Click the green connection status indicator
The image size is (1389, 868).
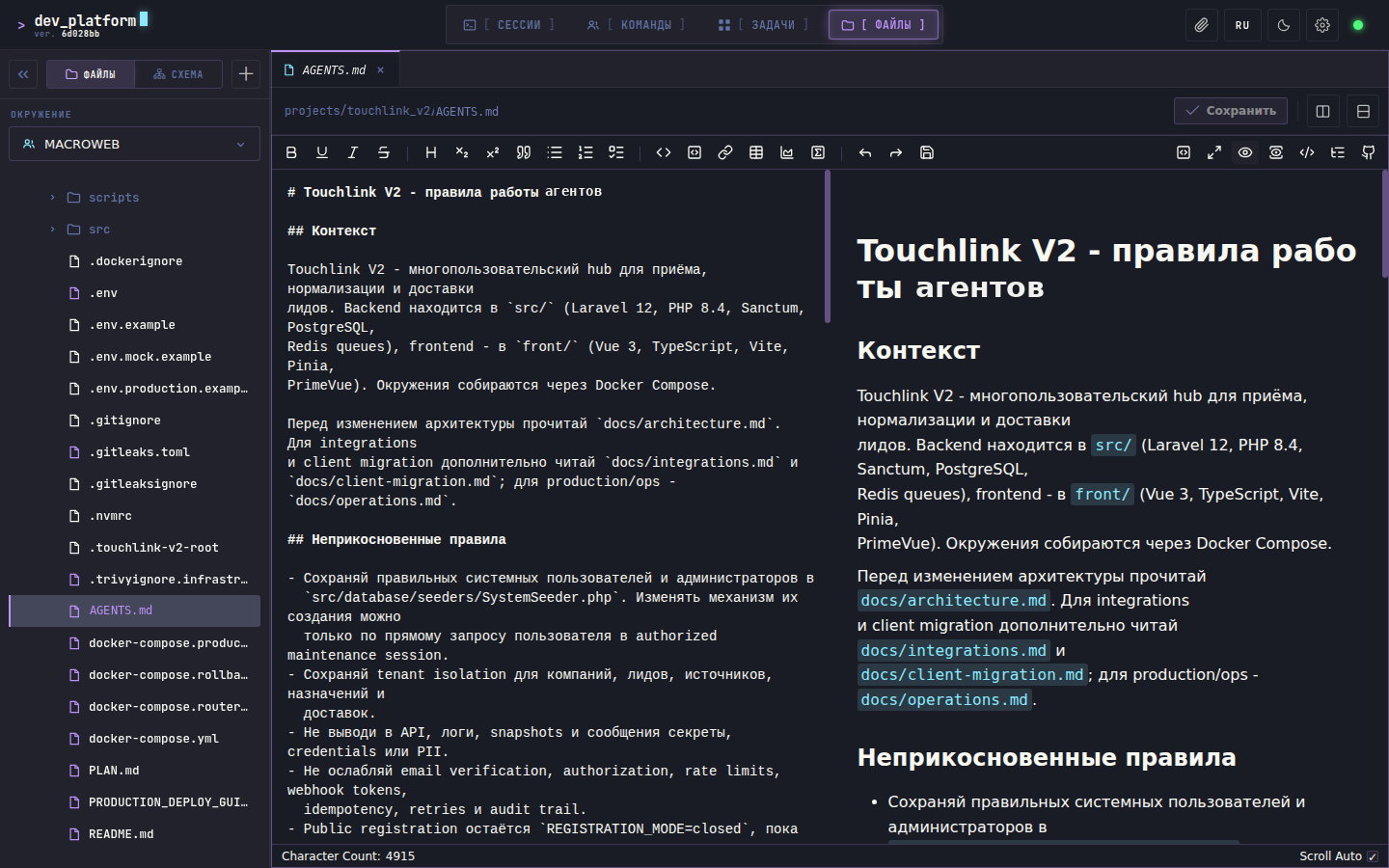tap(1358, 25)
